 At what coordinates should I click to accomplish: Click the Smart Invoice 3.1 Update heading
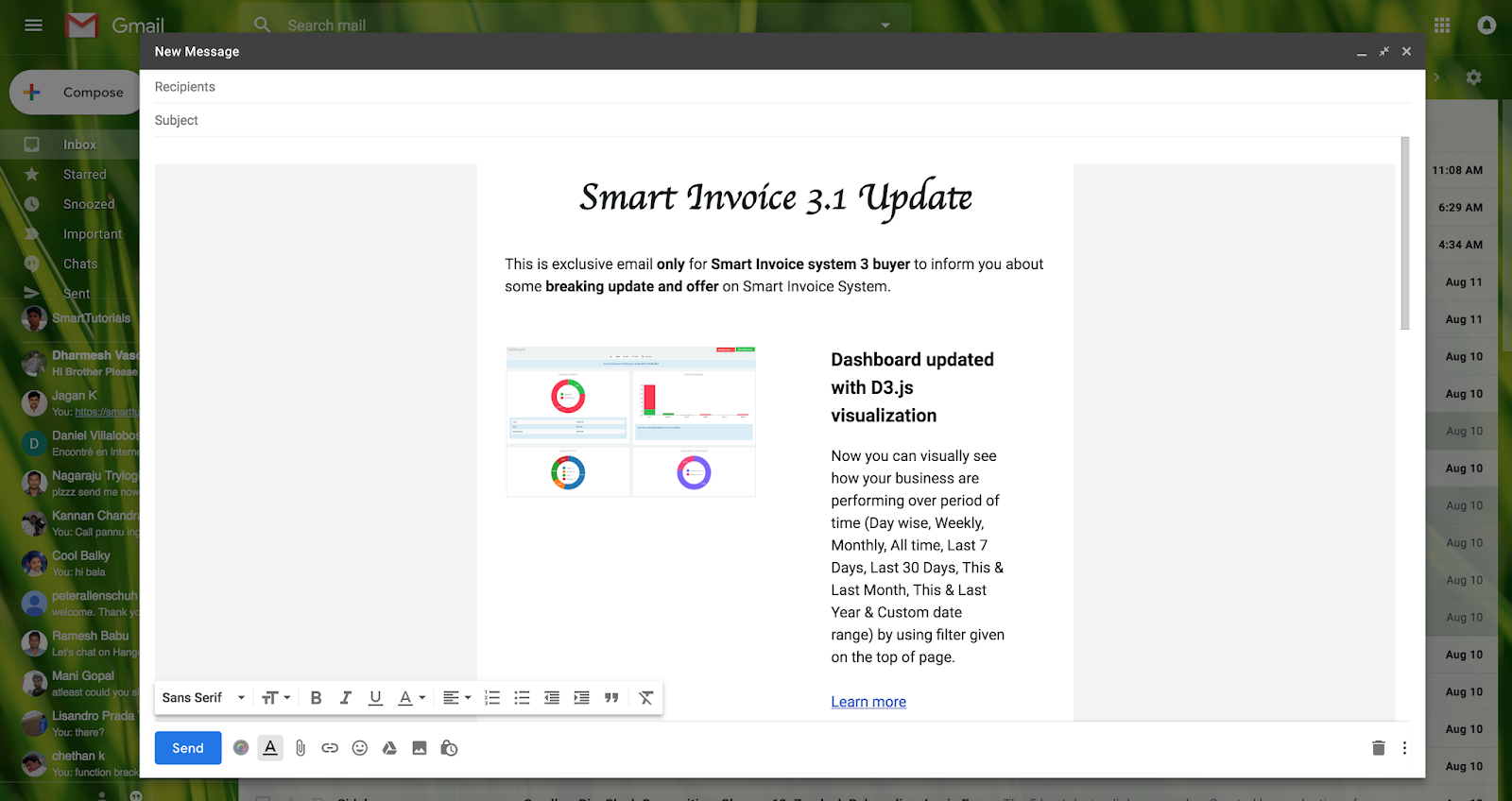(776, 198)
